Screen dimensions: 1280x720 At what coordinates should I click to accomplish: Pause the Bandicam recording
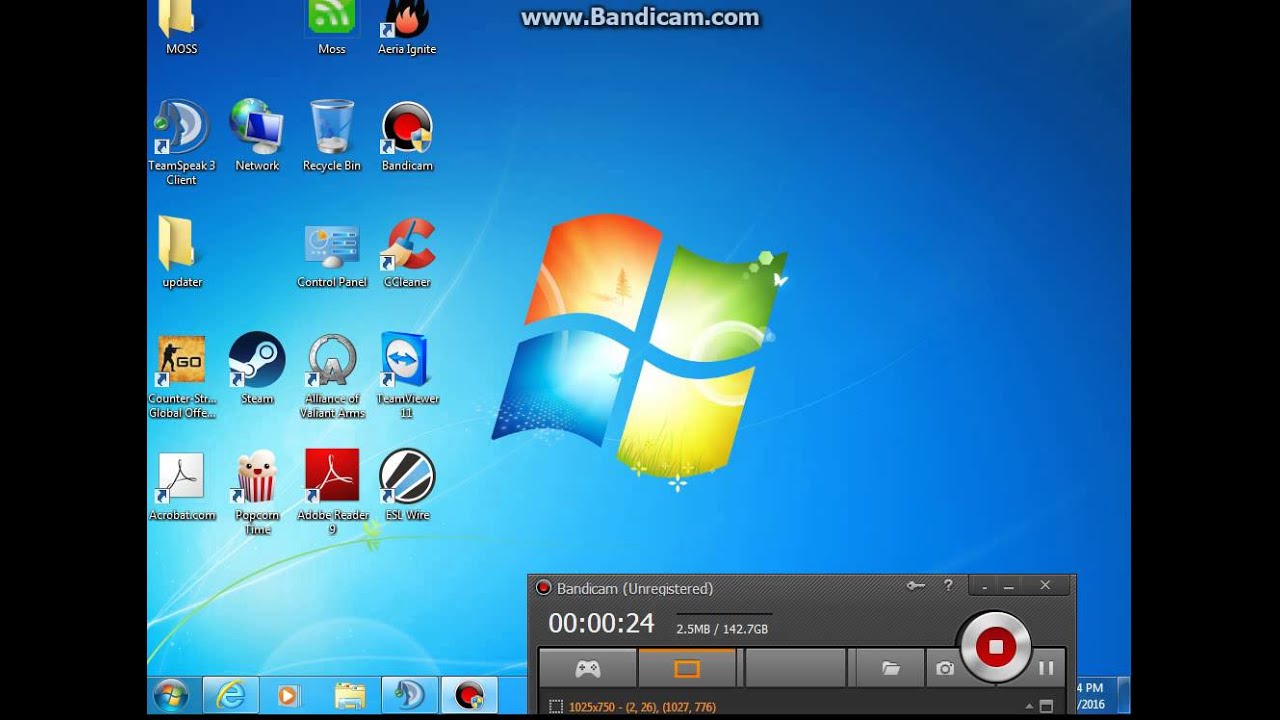pos(1046,668)
